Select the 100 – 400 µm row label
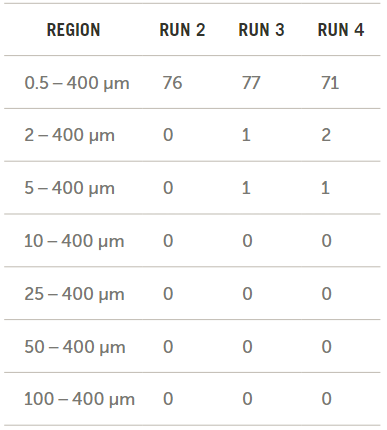The height and width of the screenshot is (430, 387). pos(79,399)
